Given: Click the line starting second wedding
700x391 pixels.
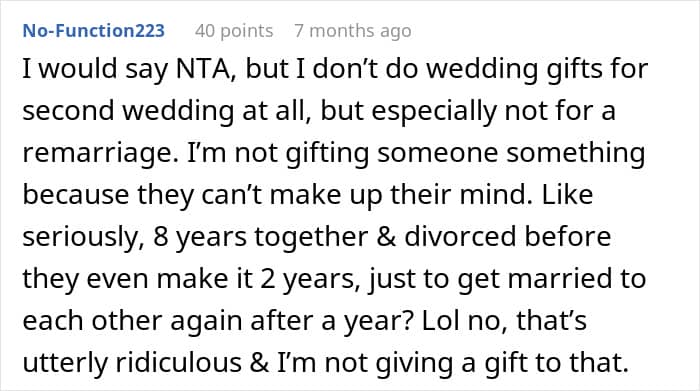Looking at the screenshot, I should [x=319, y=112].
